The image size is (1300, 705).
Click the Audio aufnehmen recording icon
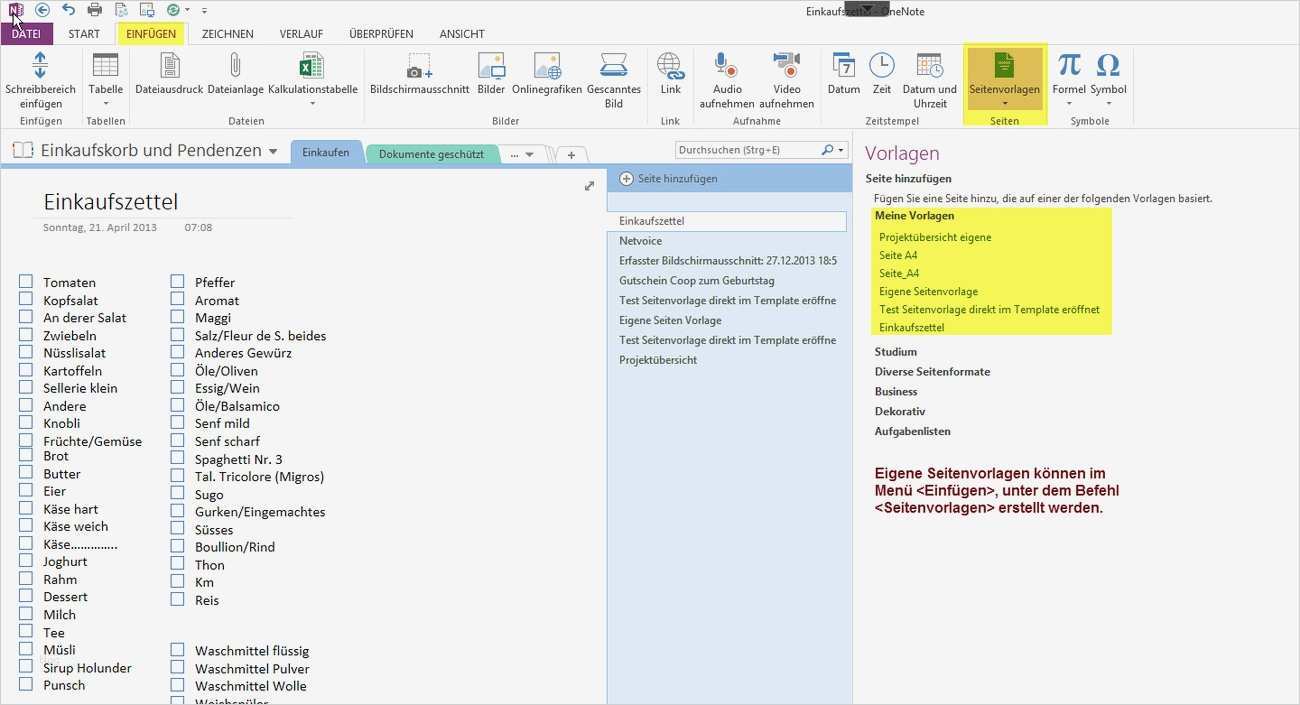coord(726,70)
